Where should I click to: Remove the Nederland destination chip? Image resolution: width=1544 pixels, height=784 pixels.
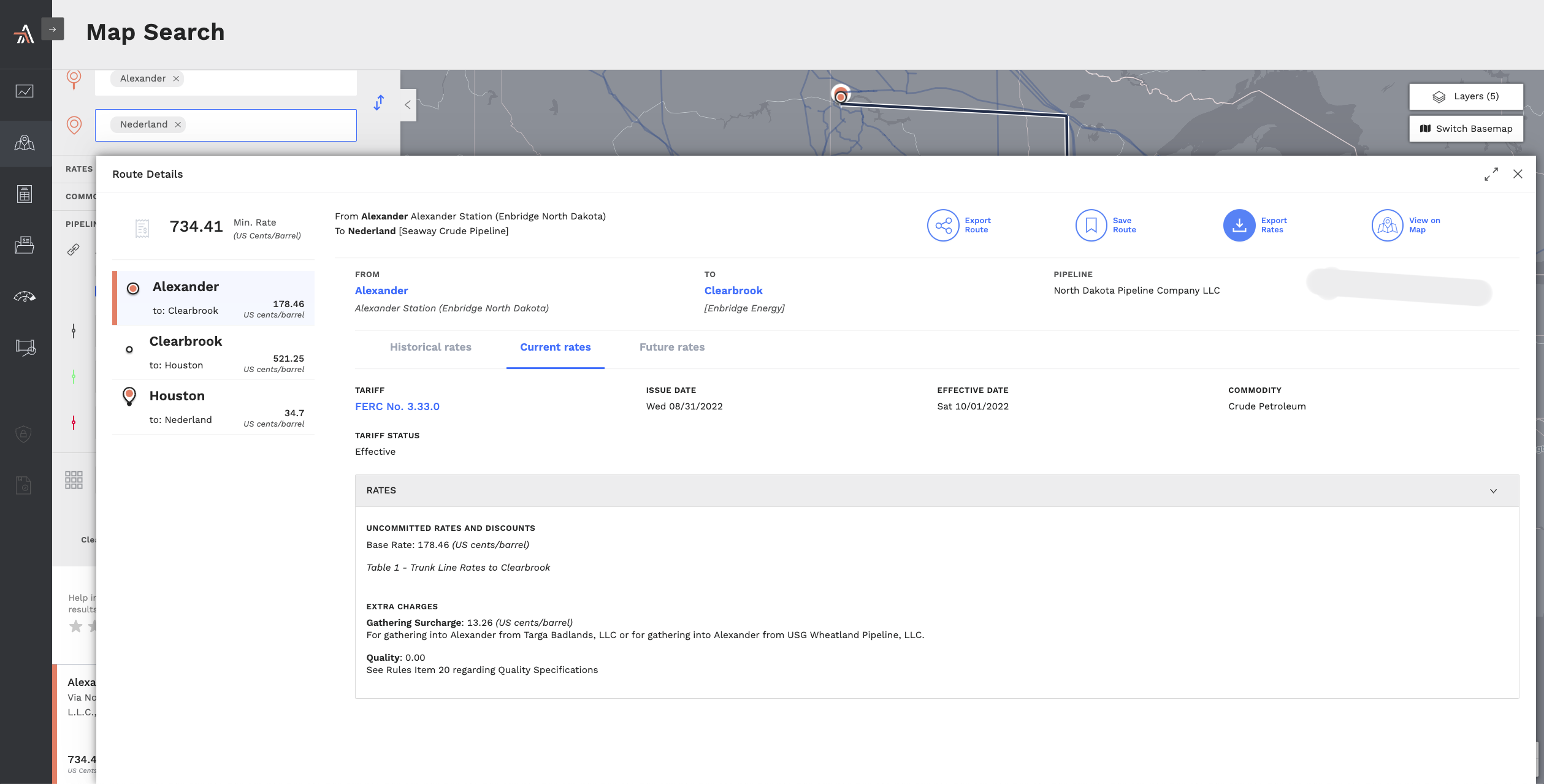click(x=178, y=124)
